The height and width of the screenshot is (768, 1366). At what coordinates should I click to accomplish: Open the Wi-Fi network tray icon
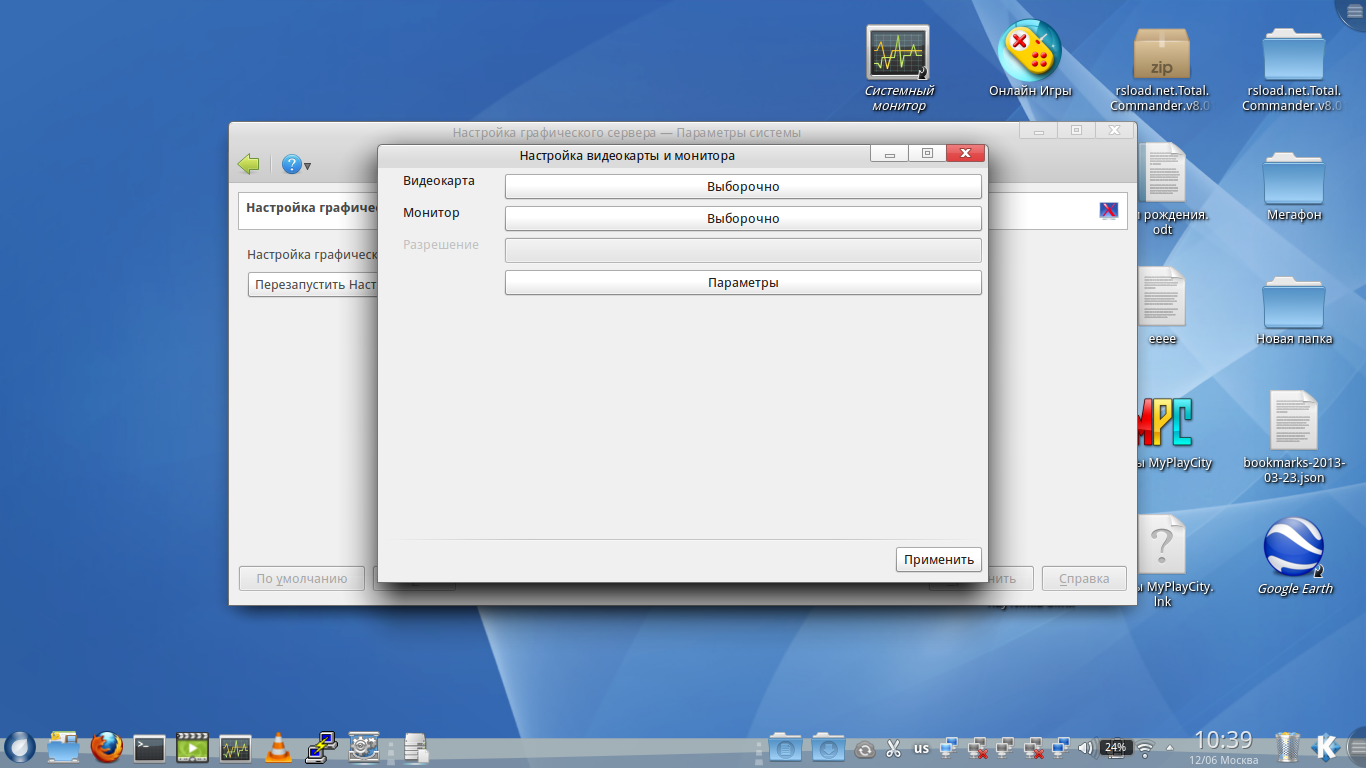coord(1145,748)
